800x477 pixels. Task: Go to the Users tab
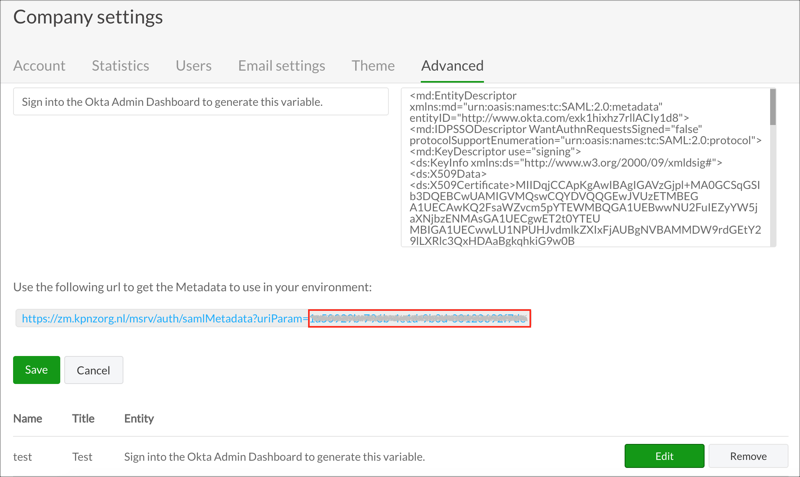(193, 66)
